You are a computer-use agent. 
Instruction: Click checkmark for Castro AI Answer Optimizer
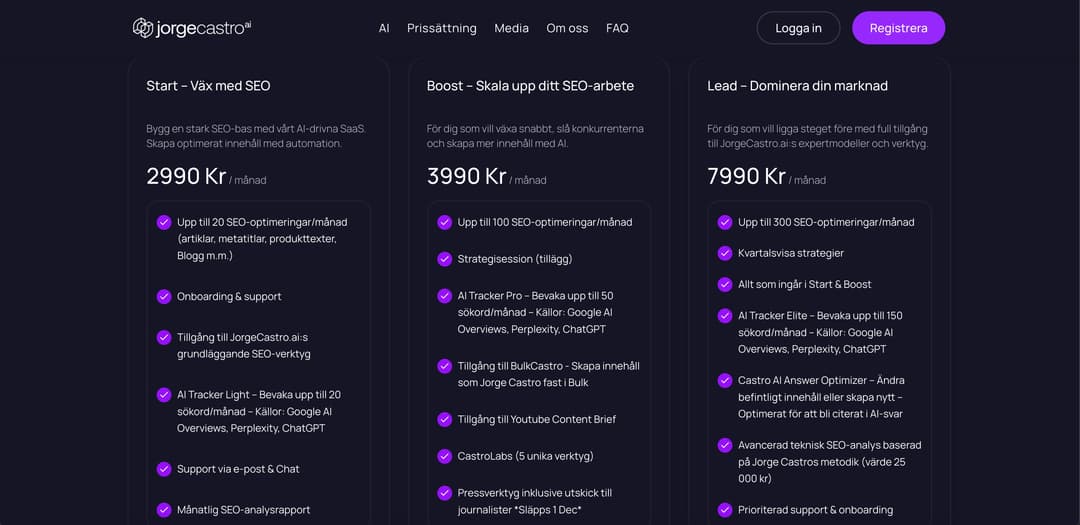(725, 380)
